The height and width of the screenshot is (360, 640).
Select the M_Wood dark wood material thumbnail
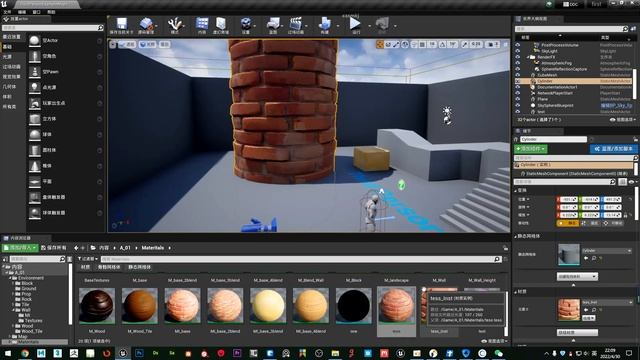pyautogui.click(x=97, y=306)
